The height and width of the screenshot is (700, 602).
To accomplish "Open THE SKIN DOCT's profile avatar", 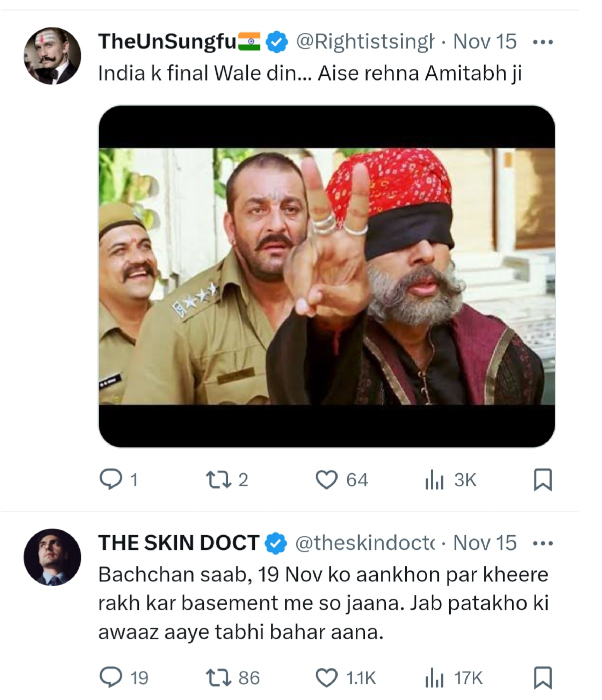I will click(x=52, y=557).
